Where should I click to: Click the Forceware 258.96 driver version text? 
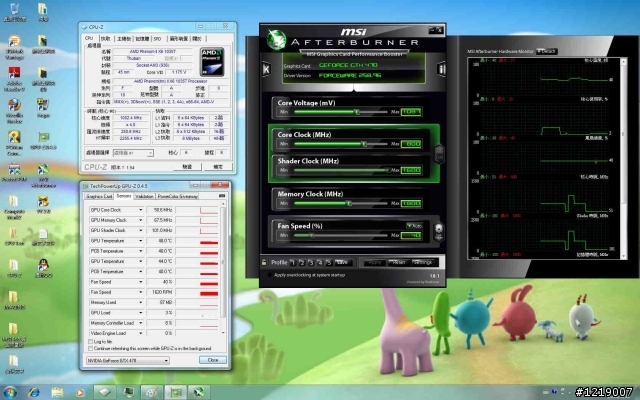(350, 76)
